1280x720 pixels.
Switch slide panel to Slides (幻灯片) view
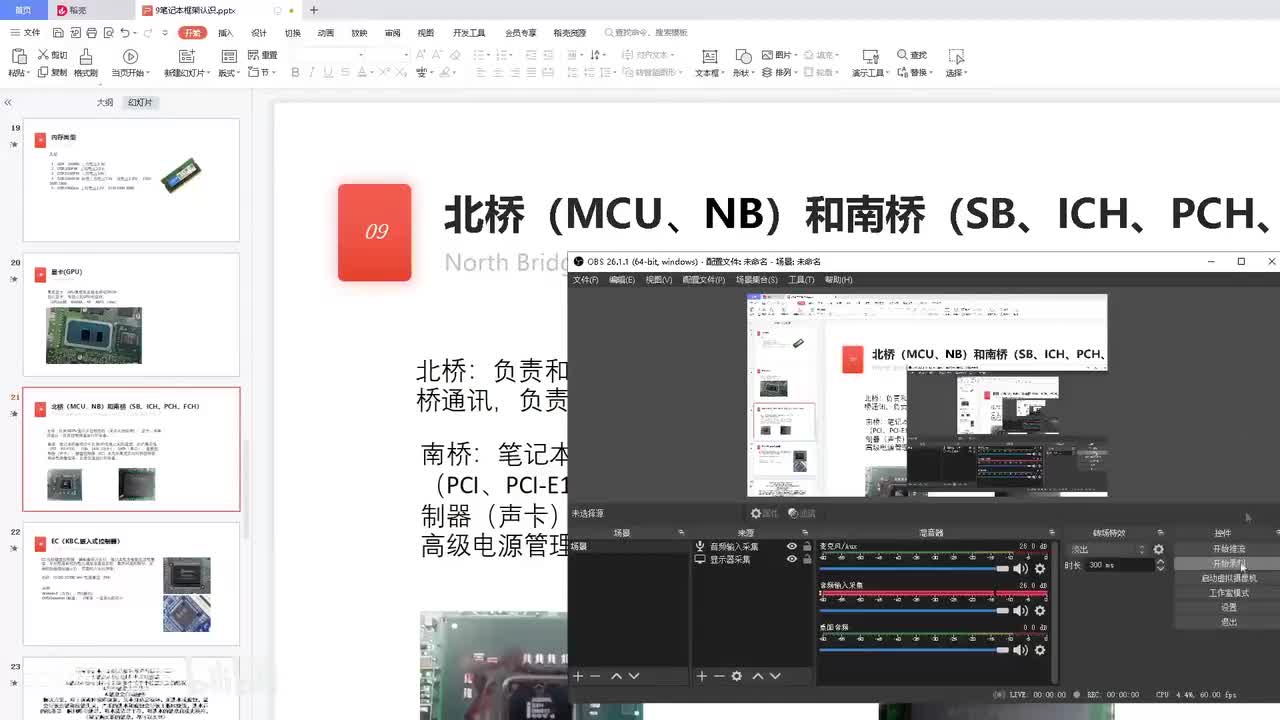(140, 102)
